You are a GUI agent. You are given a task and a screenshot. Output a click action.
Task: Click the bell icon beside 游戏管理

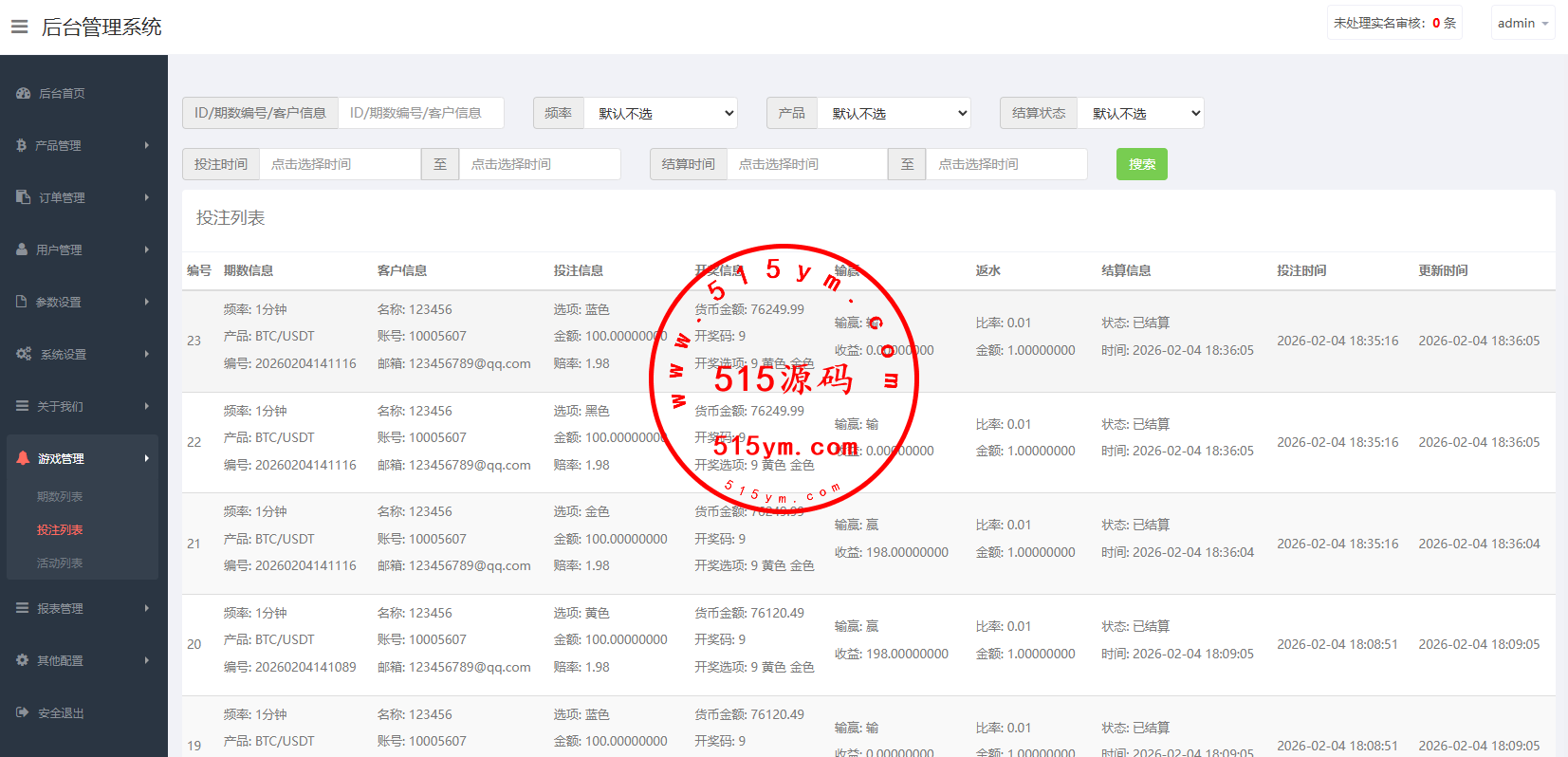[x=23, y=458]
